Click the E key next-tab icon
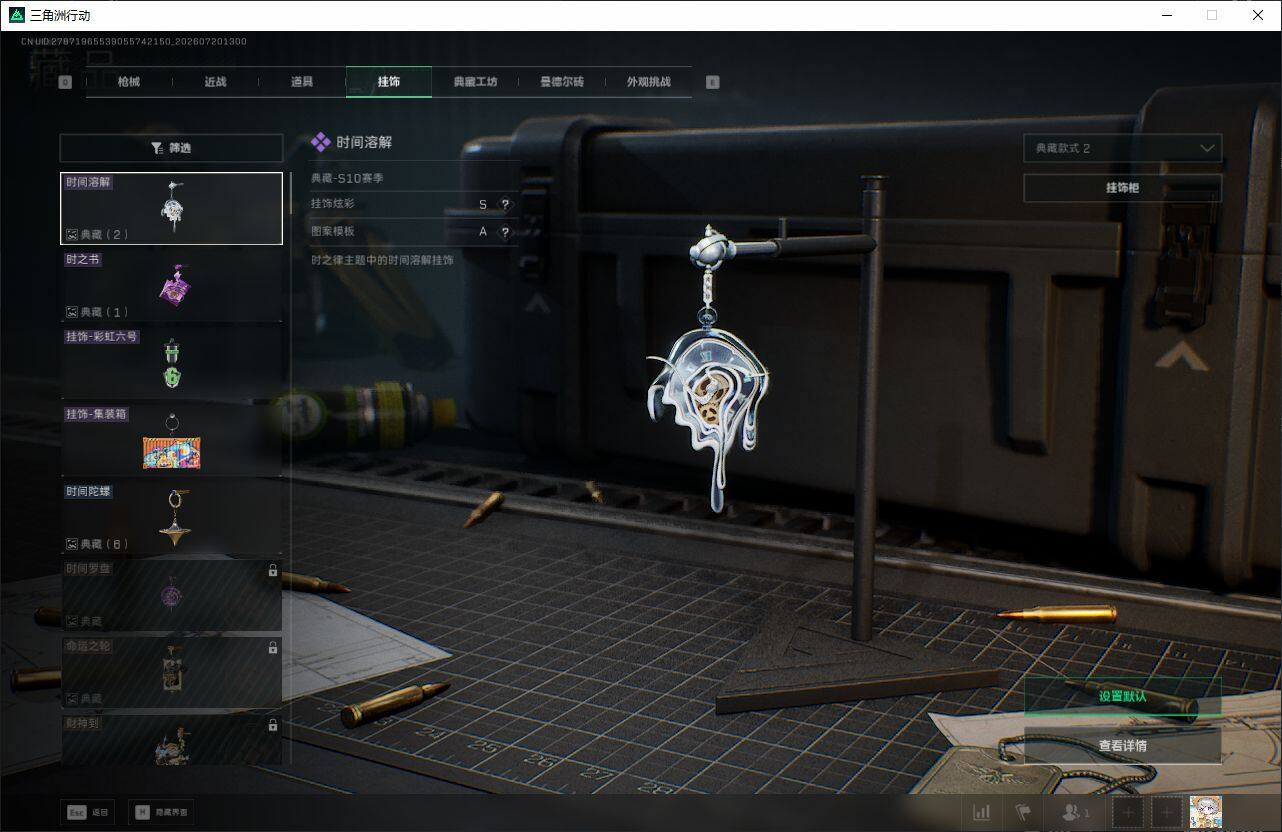The width and height of the screenshot is (1282, 832). coord(712,82)
